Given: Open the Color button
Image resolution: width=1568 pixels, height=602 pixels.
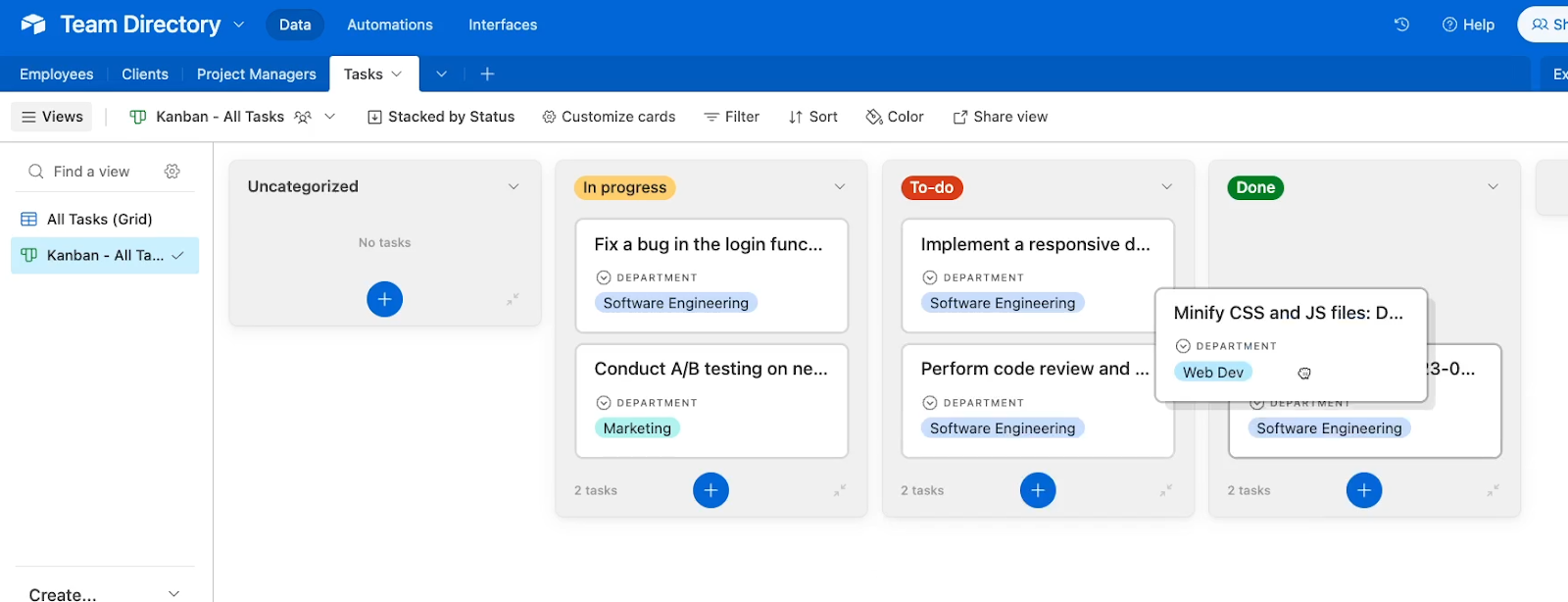Looking at the screenshot, I should (x=895, y=117).
